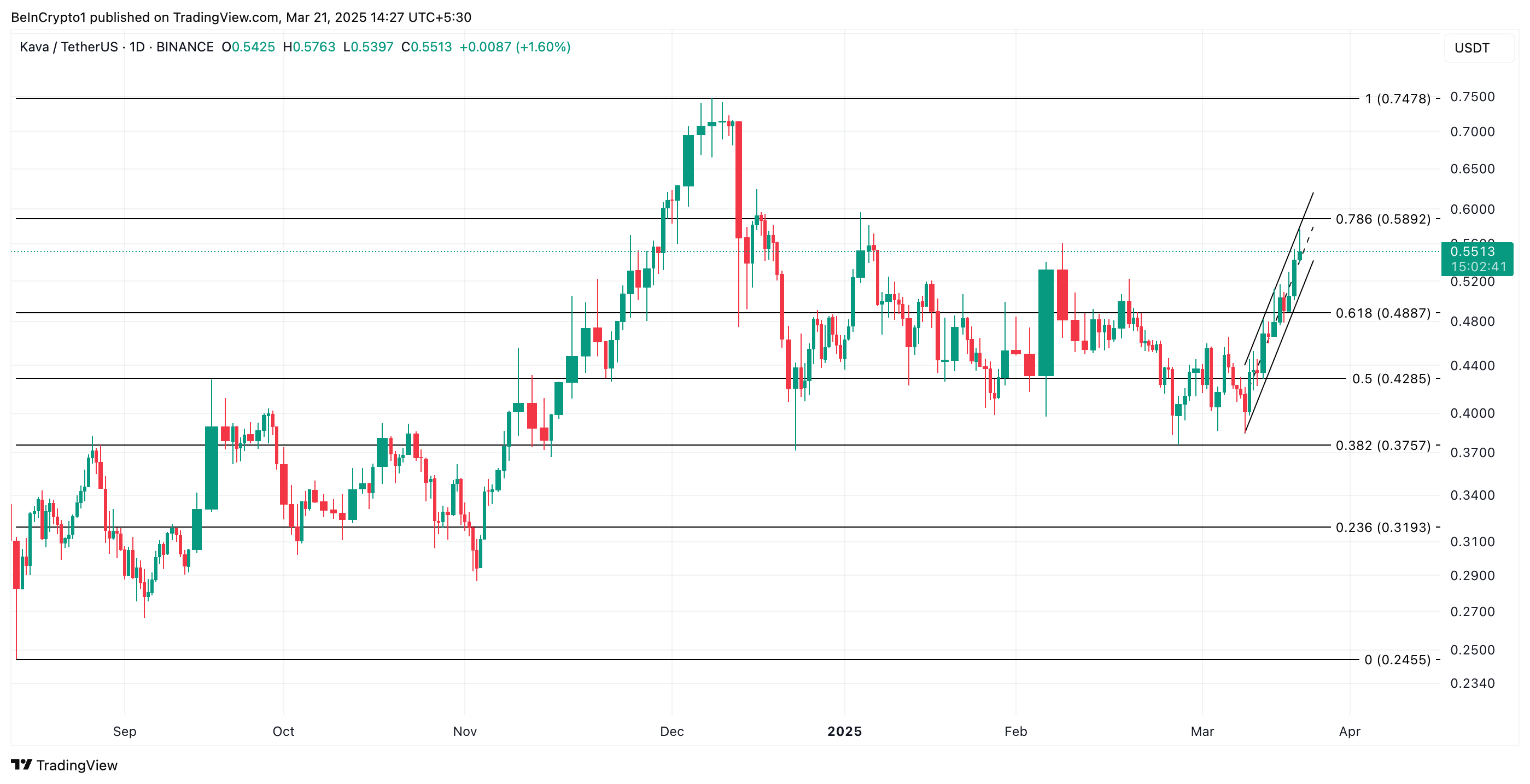Select the 0.5 (0.4285) retracement label
Screen dimensions: 1530x784
(1391, 379)
